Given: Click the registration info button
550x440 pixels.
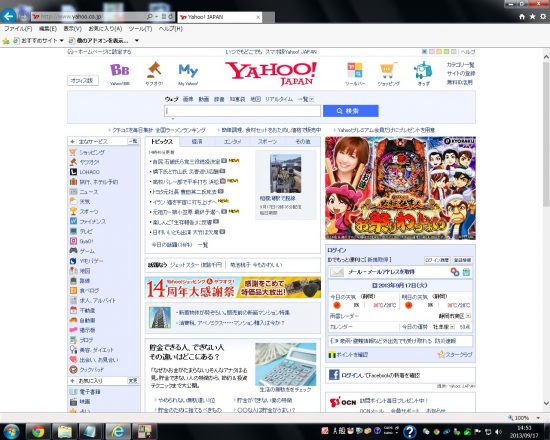Looking at the screenshot, I should click(x=462, y=260).
